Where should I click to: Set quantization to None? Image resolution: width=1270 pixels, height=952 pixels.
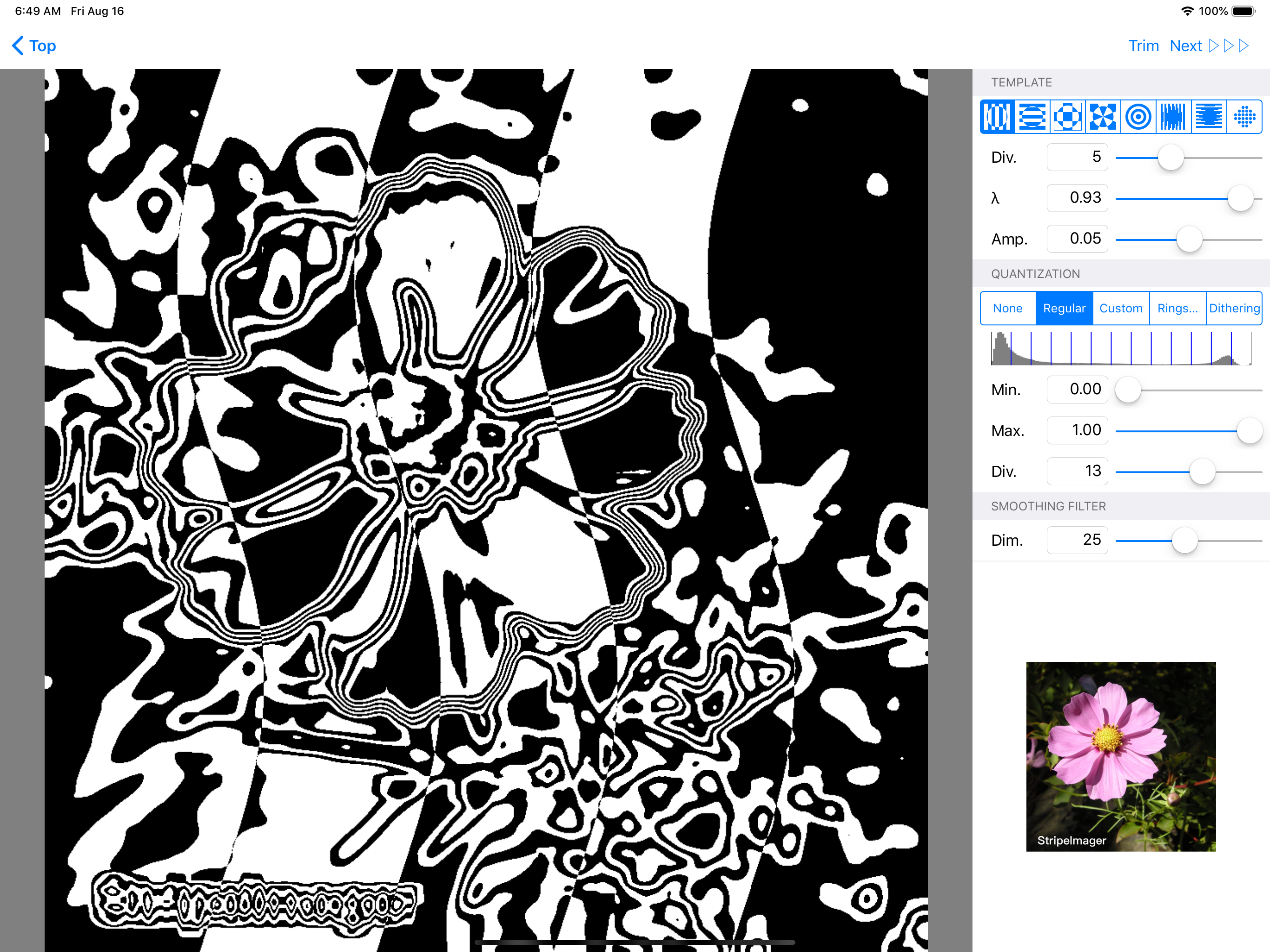(1008, 308)
